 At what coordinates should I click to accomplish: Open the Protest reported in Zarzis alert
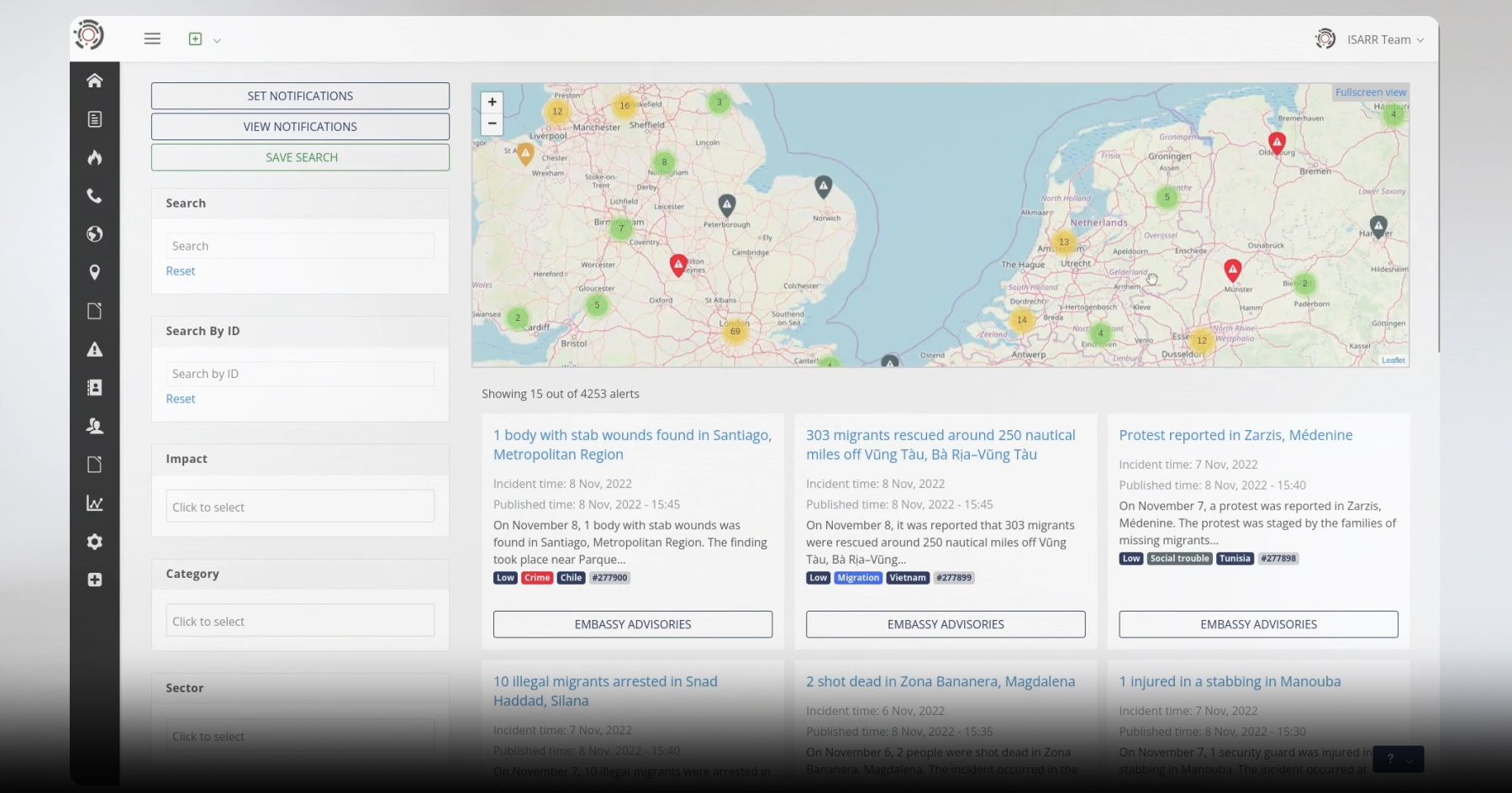click(1235, 435)
